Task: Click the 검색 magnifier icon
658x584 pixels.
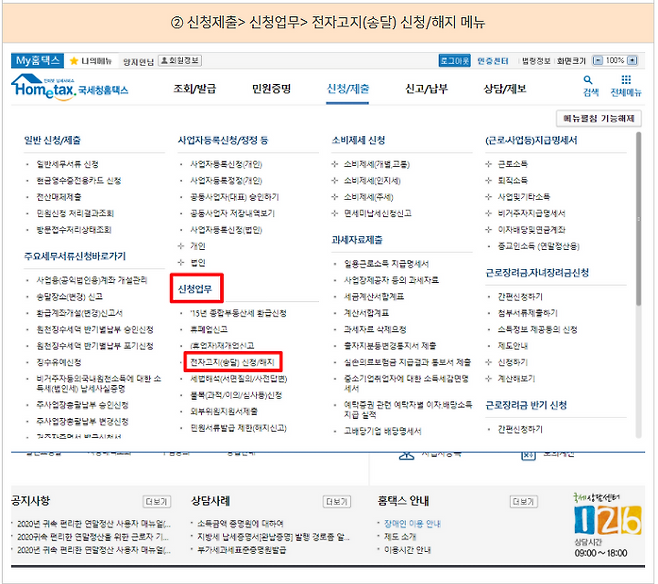Action: click(x=590, y=80)
